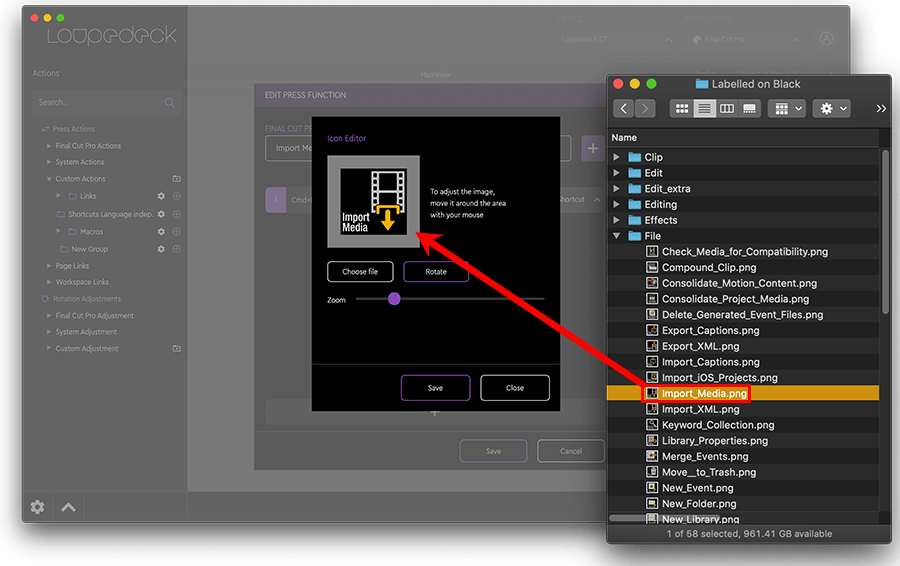Expand Page Links tree item
This screenshot has width=900, height=566.
point(49,266)
